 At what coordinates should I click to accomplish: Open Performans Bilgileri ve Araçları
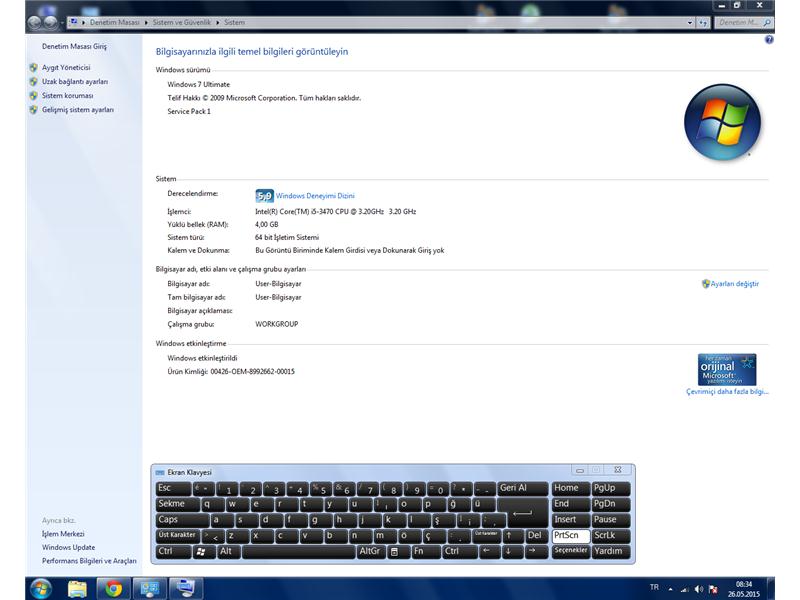click(x=89, y=561)
